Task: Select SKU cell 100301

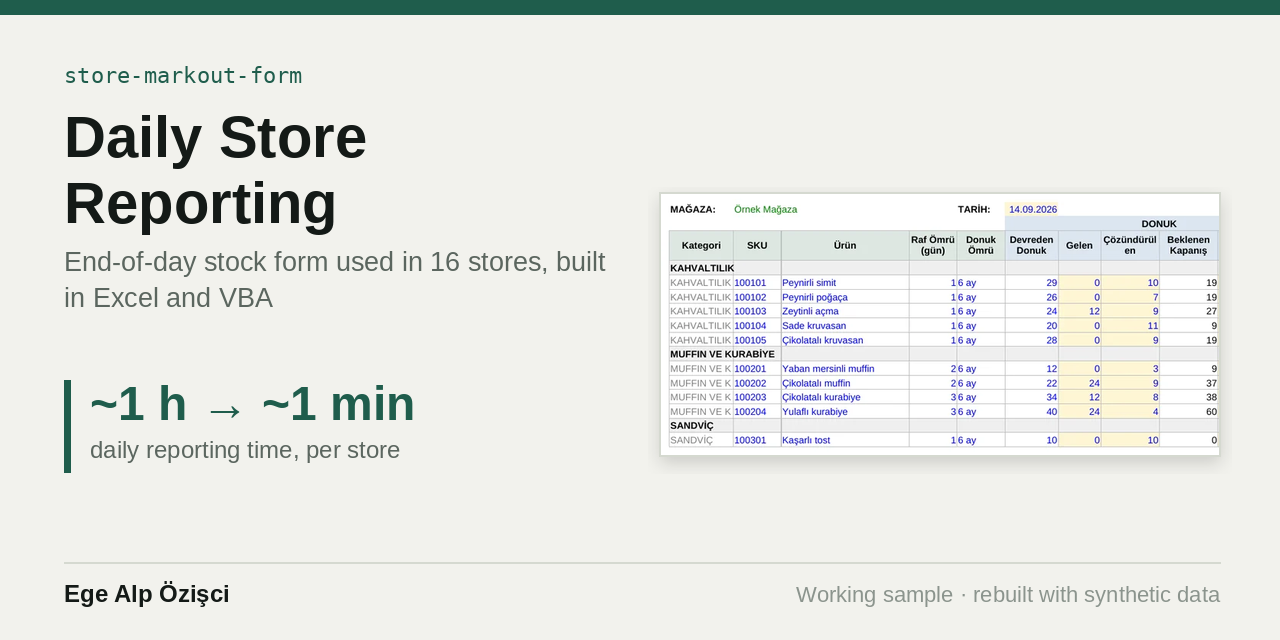Action: coord(757,440)
